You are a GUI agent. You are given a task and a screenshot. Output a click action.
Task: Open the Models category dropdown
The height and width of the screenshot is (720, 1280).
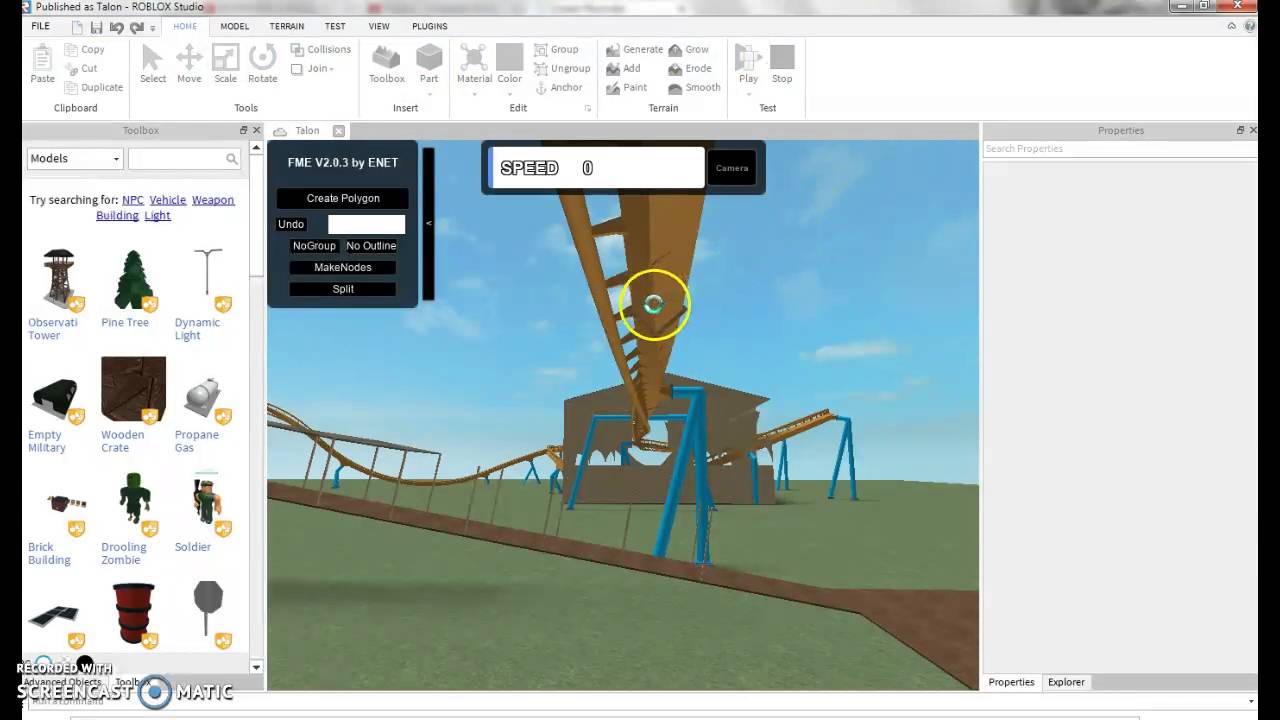(74, 158)
